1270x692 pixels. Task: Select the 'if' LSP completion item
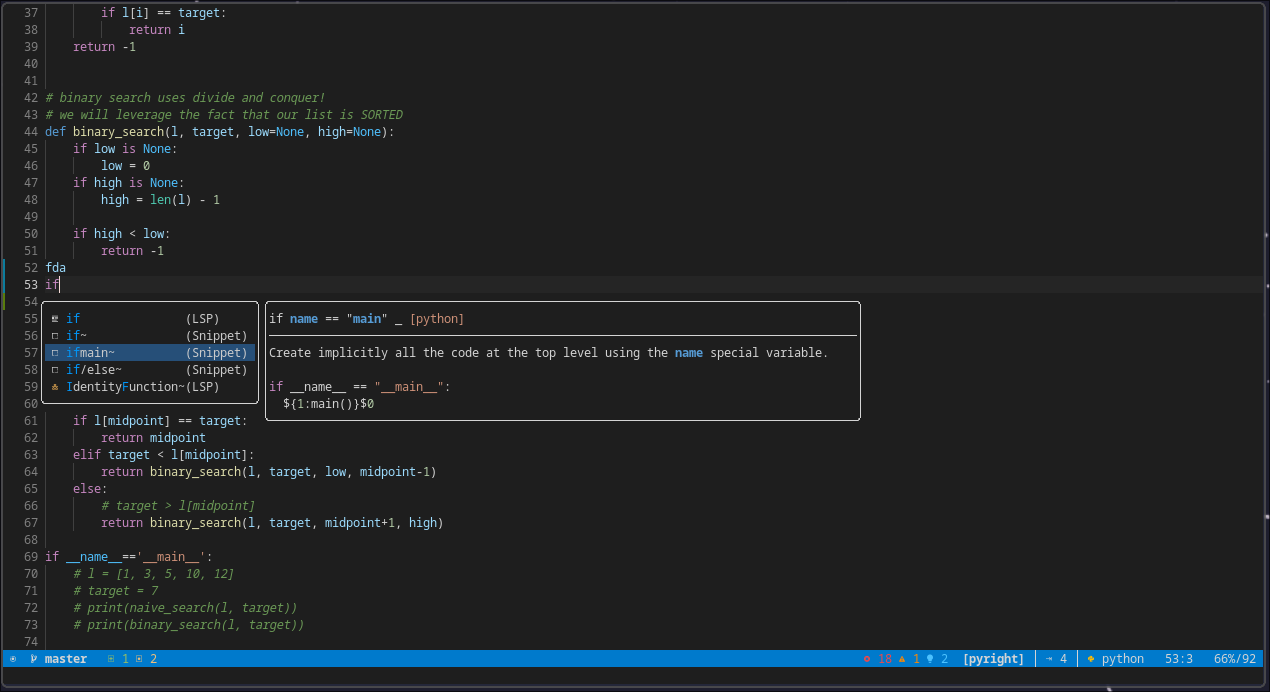pyautogui.click(x=150, y=319)
